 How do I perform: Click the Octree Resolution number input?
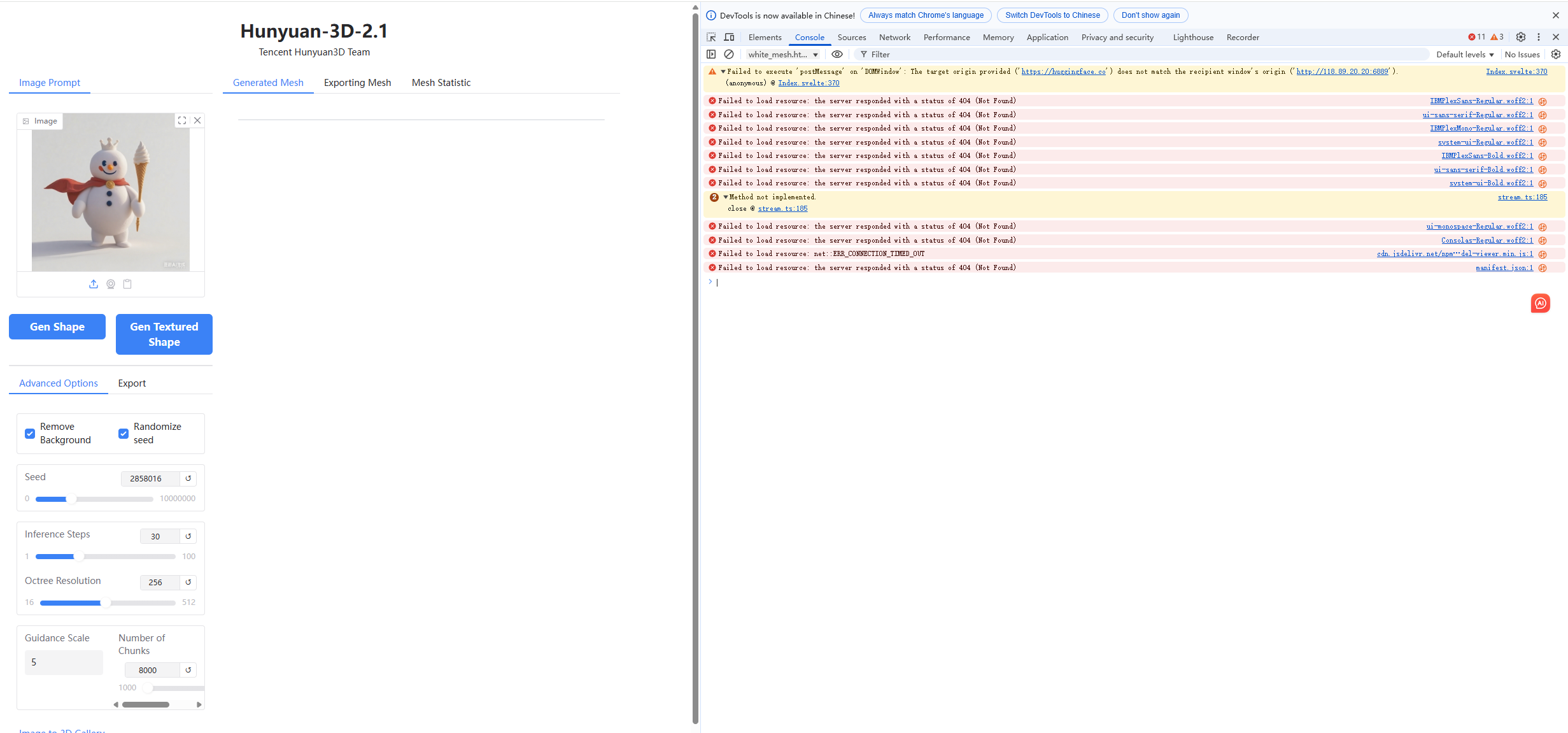(x=160, y=583)
